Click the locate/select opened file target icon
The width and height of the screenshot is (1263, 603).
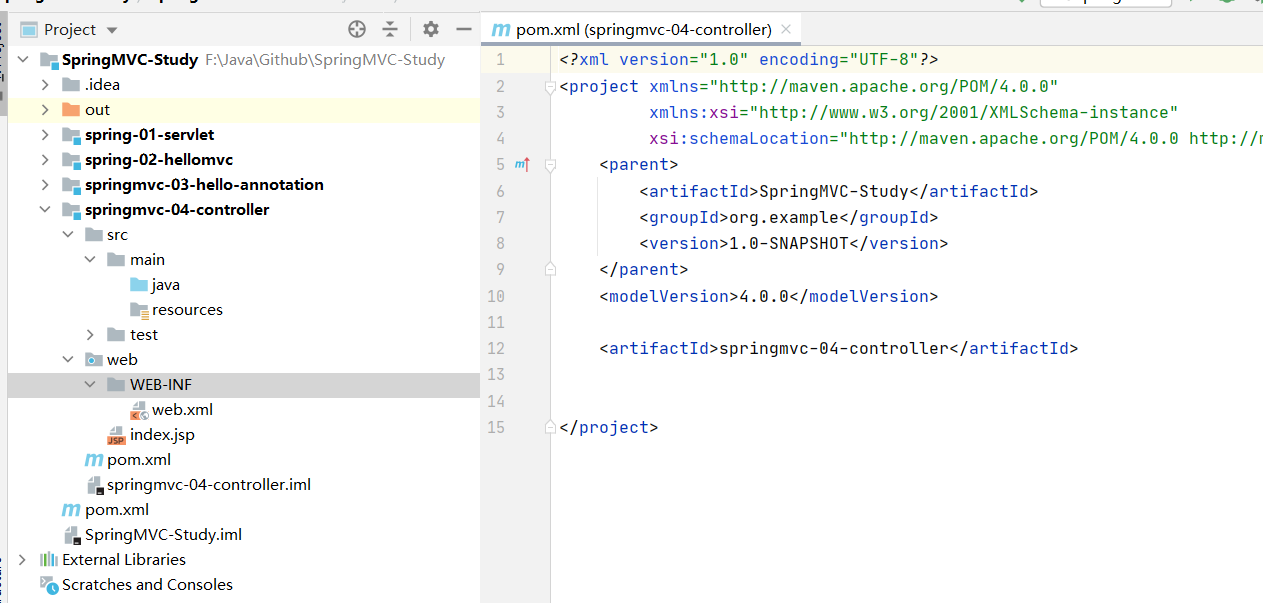click(357, 29)
